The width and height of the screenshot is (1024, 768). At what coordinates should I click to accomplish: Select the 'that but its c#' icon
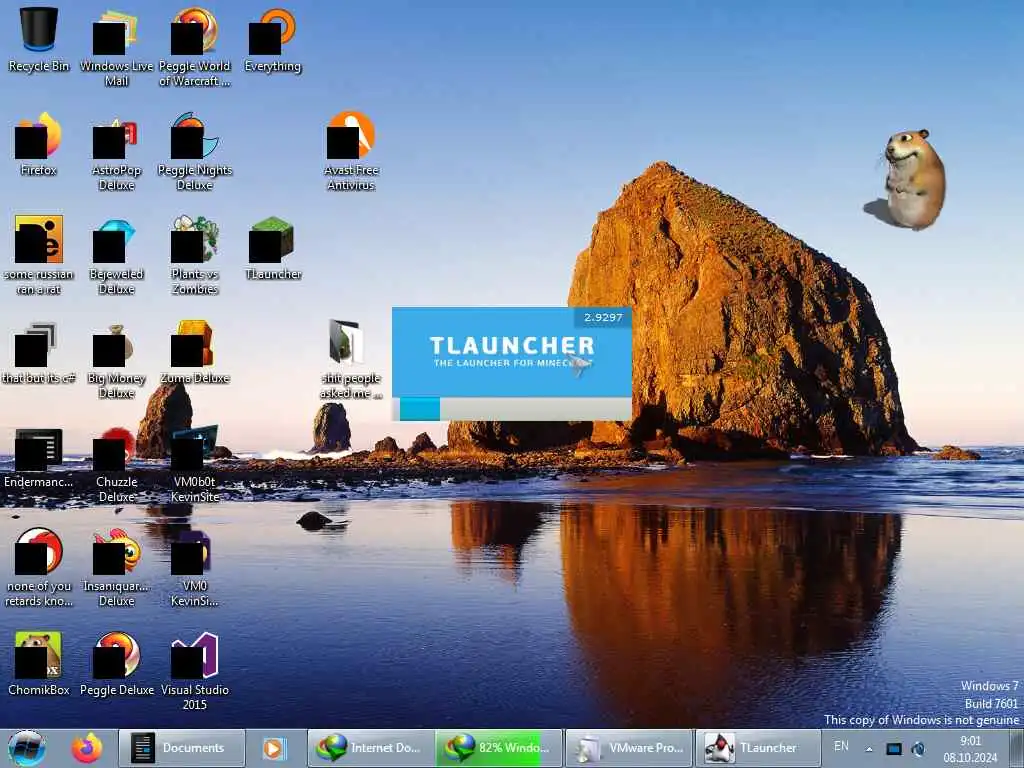coord(39,352)
